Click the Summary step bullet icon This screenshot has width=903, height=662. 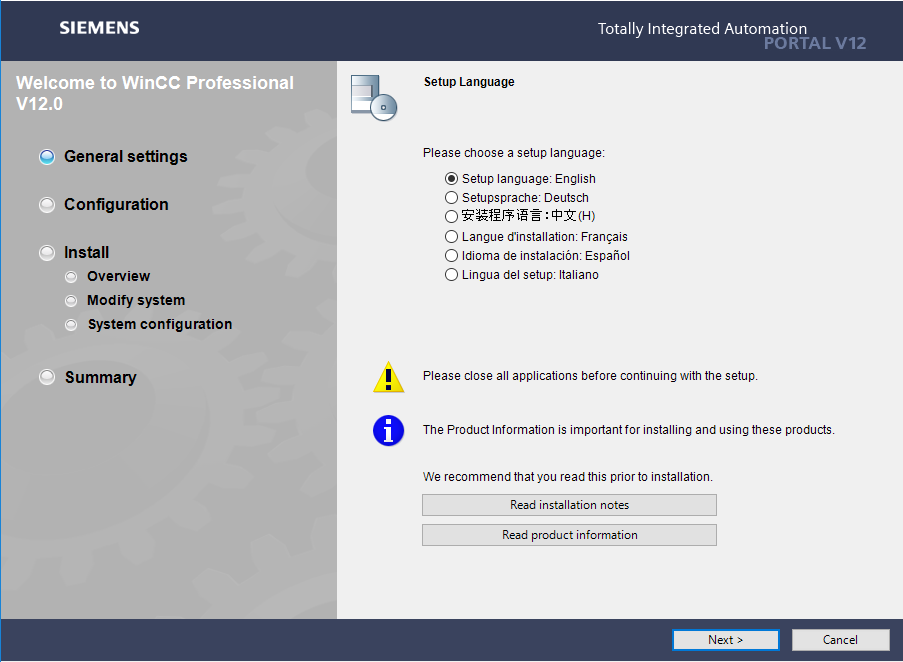[47, 378]
